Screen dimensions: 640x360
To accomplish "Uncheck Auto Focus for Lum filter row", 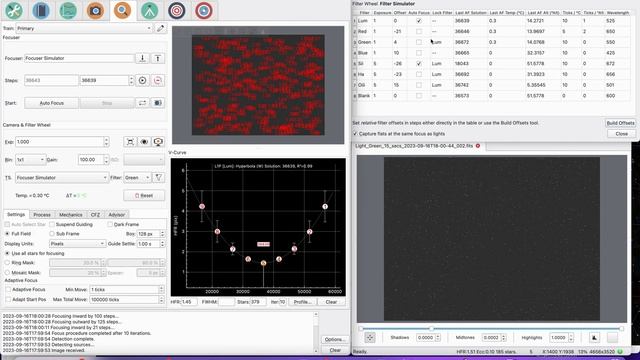I will click(x=419, y=20).
